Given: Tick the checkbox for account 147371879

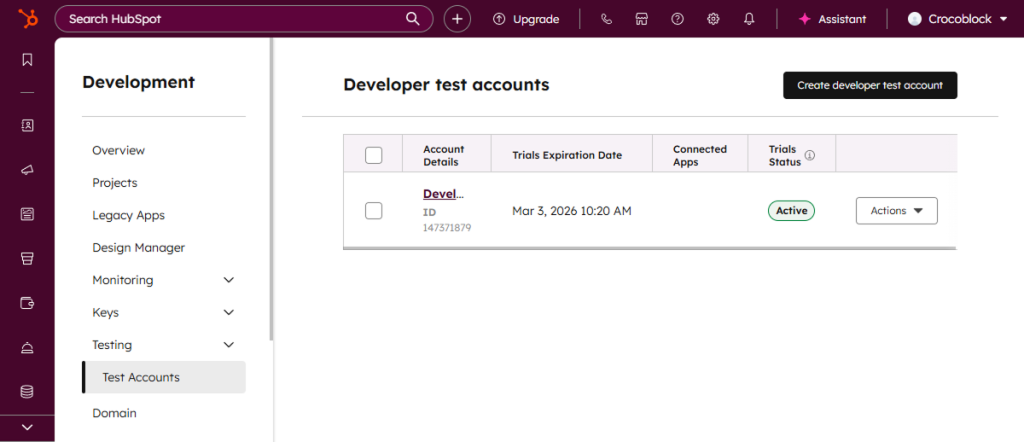Looking at the screenshot, I should pos(374,211).
